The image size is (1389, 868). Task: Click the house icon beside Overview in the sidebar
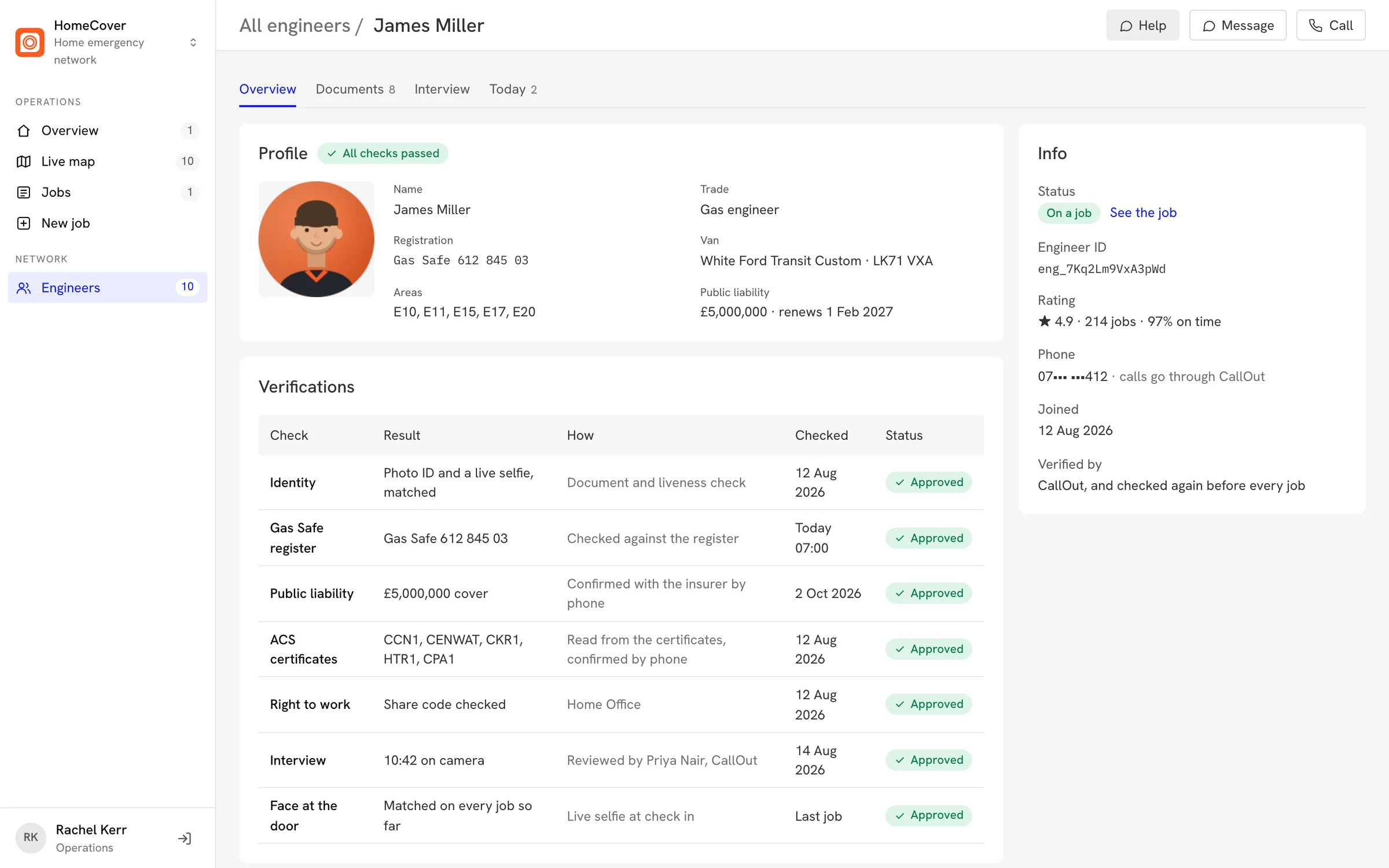(24, 131)
